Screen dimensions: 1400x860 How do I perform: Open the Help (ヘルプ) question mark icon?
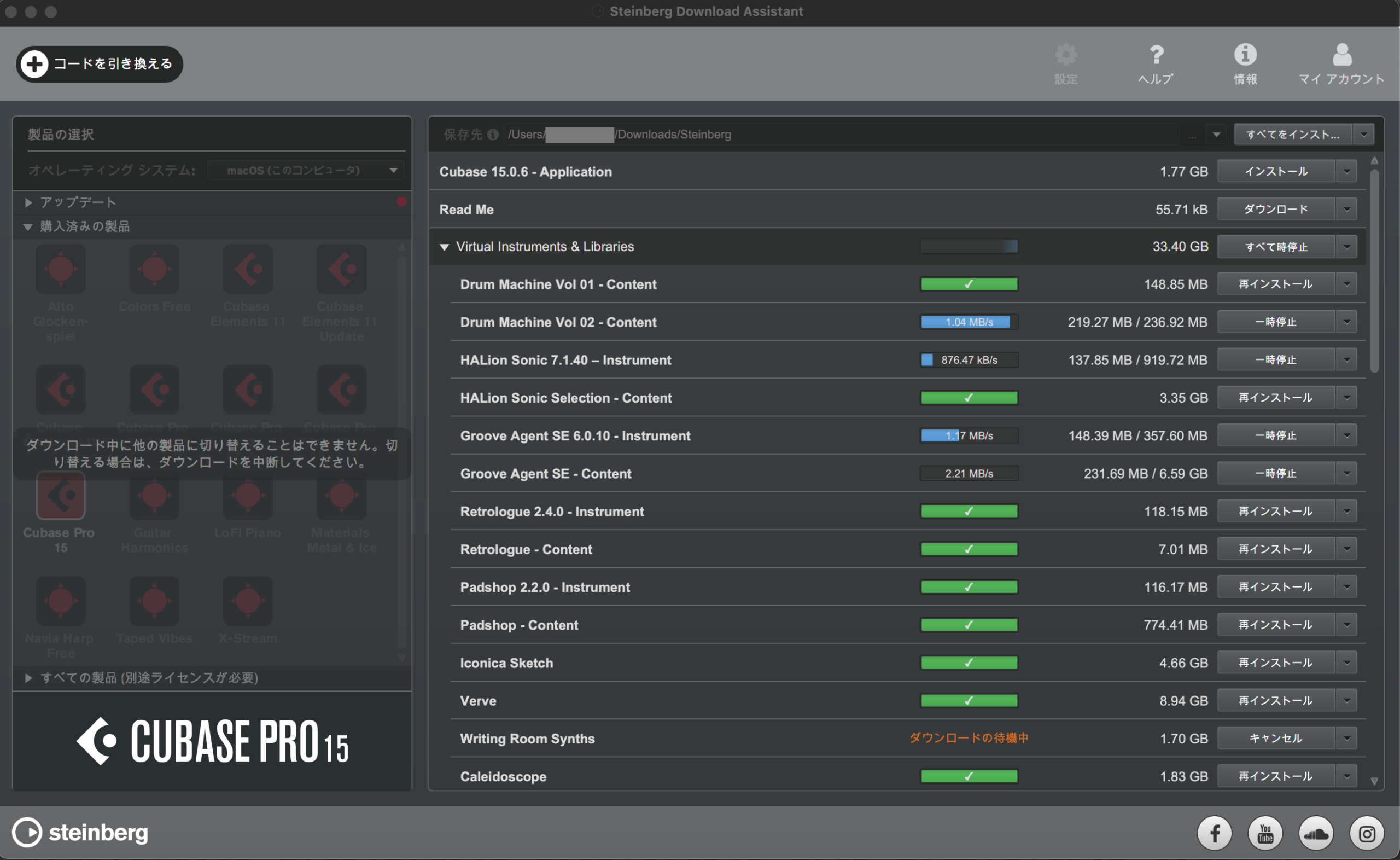pos(1156,55)
